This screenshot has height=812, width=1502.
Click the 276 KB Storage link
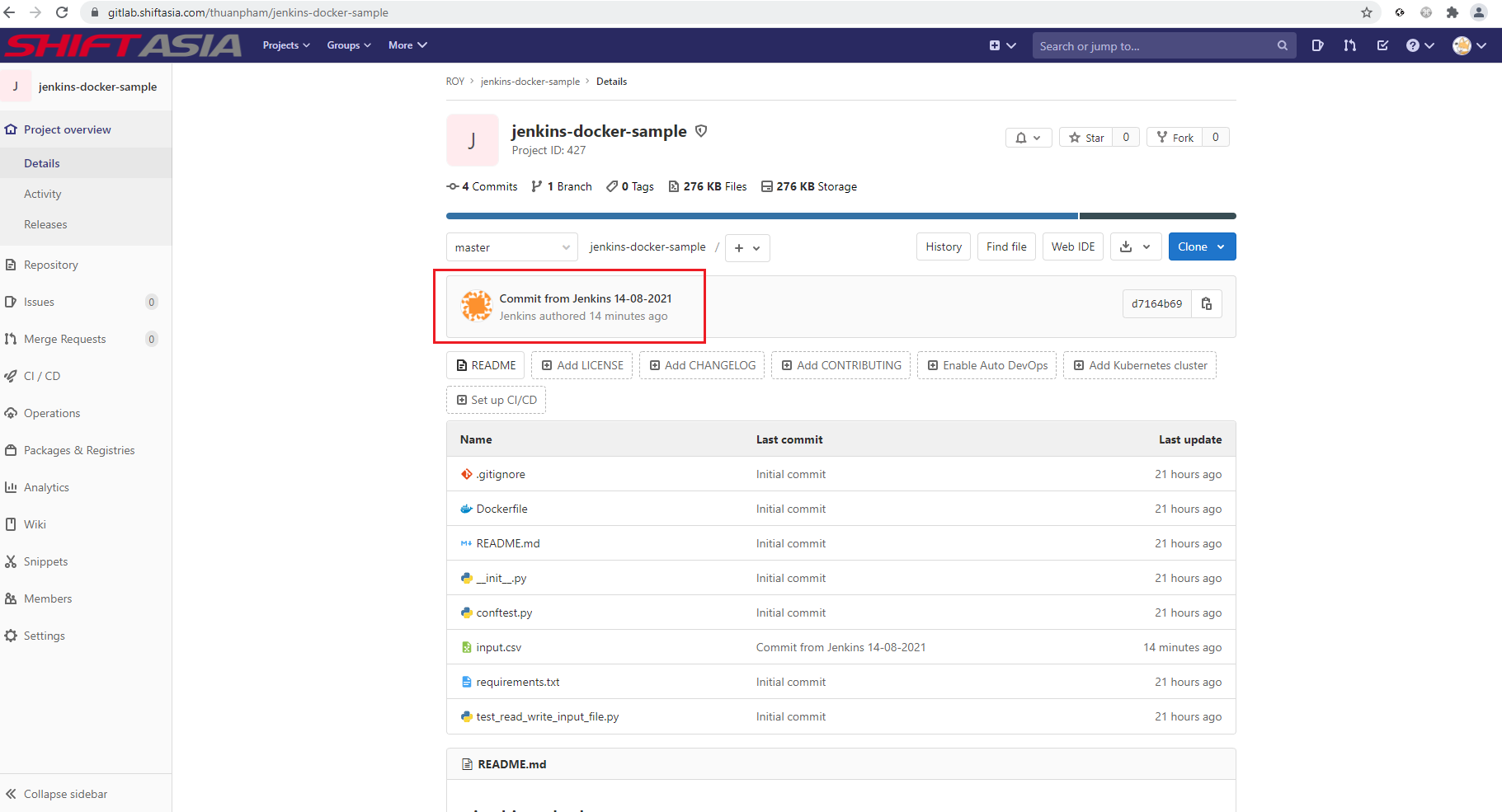809,186
